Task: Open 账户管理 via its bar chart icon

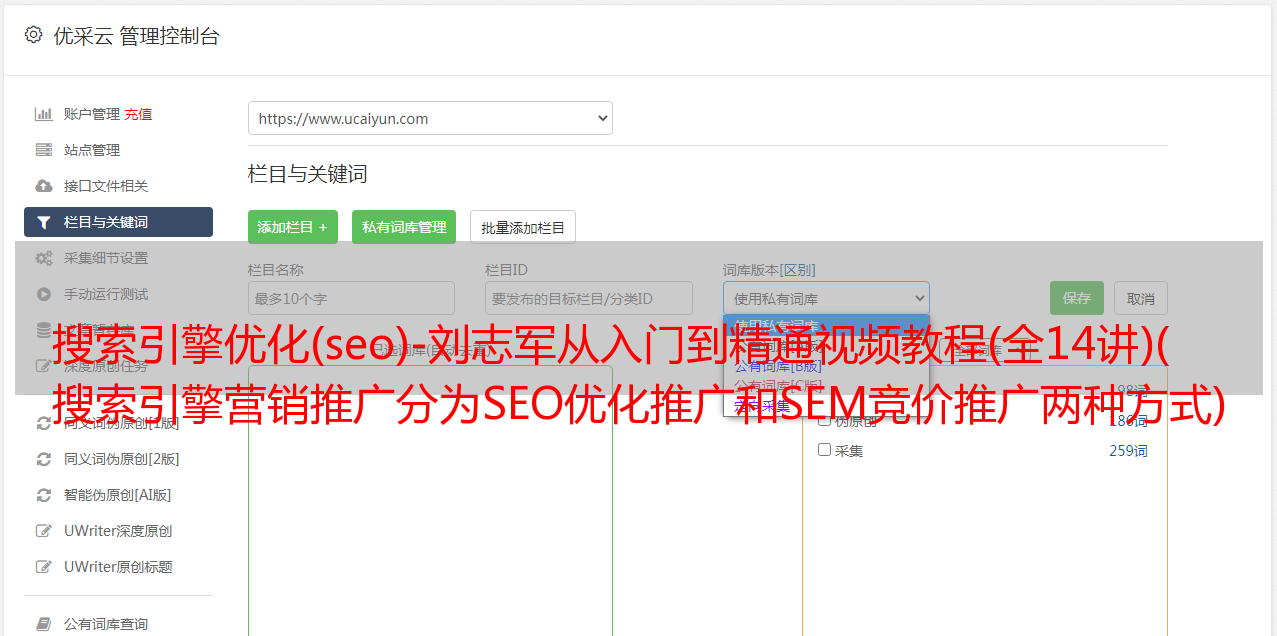Action: 43,114
